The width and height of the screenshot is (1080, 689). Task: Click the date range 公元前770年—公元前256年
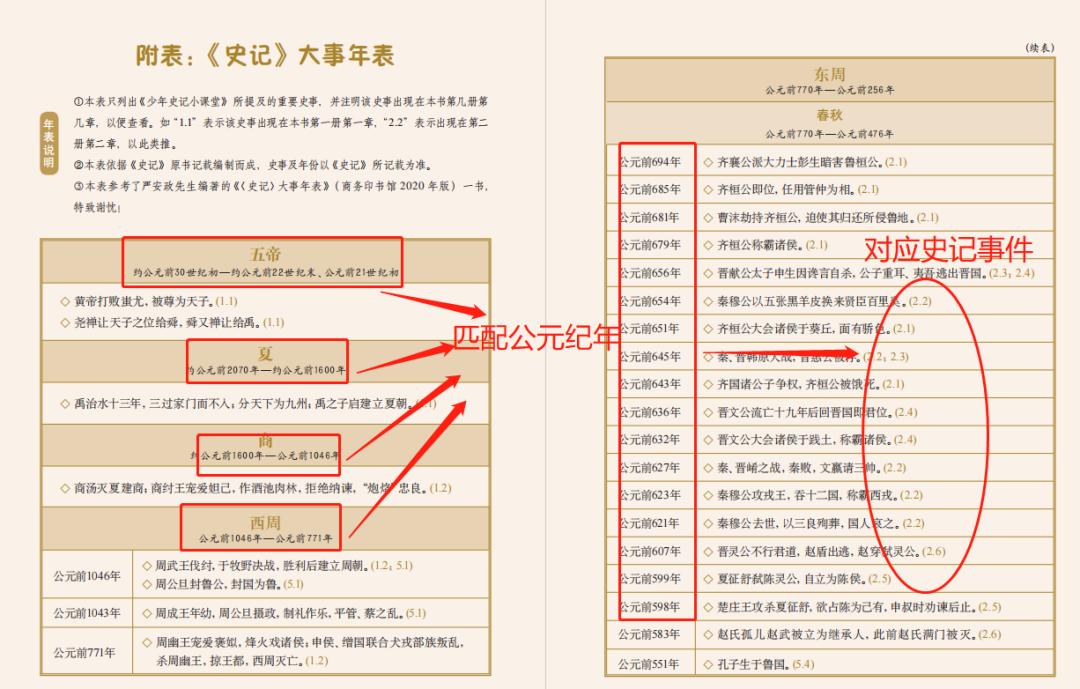(829, 90)
